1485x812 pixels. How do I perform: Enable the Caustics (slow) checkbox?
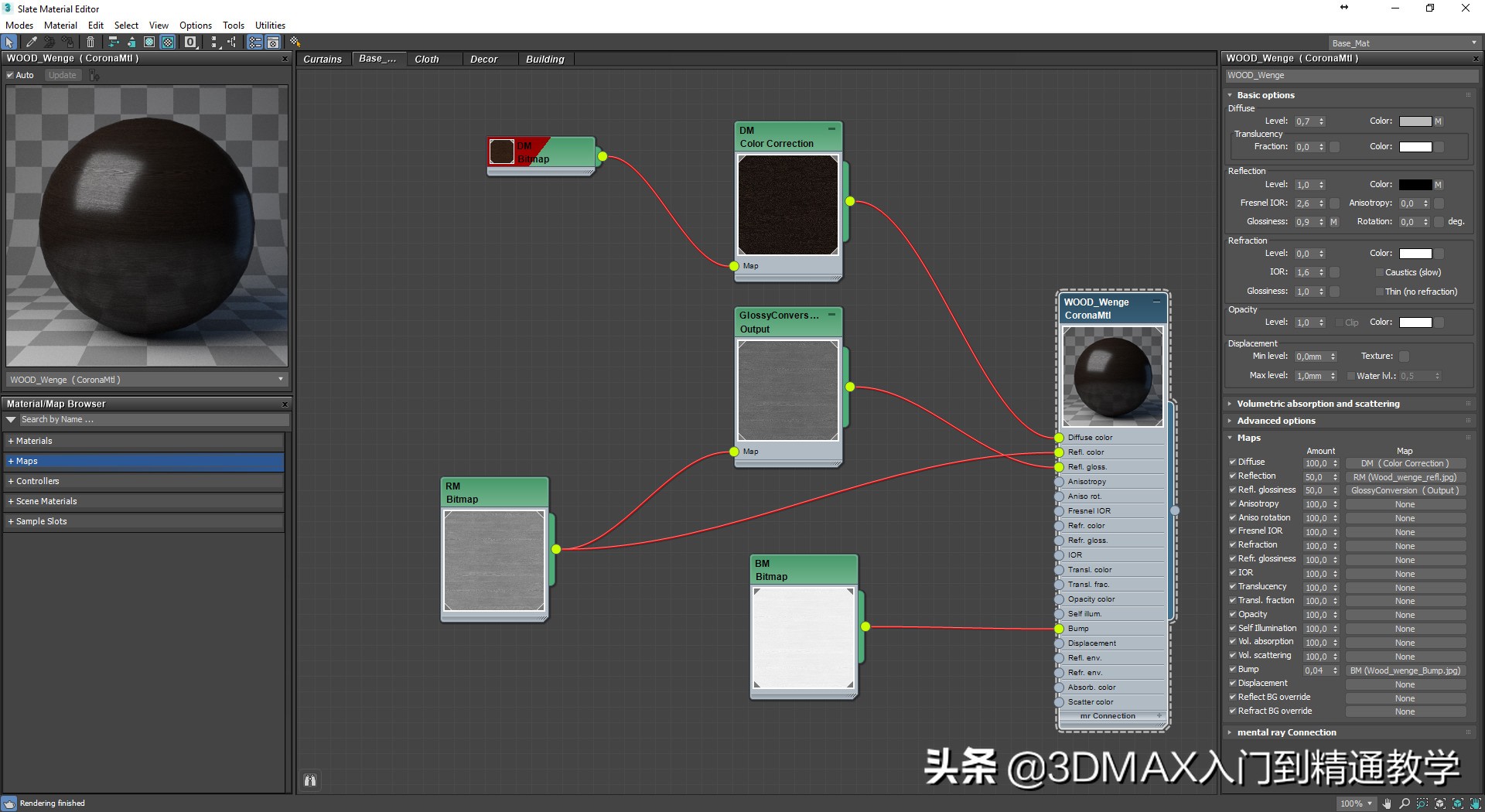click(x=1379, y=272)
